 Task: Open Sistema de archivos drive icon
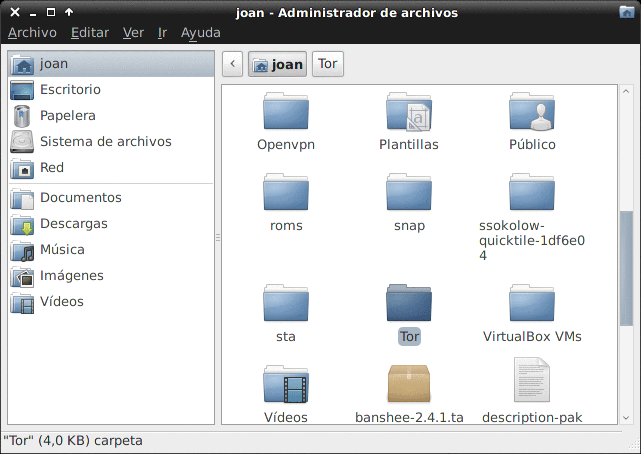pyautogui.click(x=22, y=142)
